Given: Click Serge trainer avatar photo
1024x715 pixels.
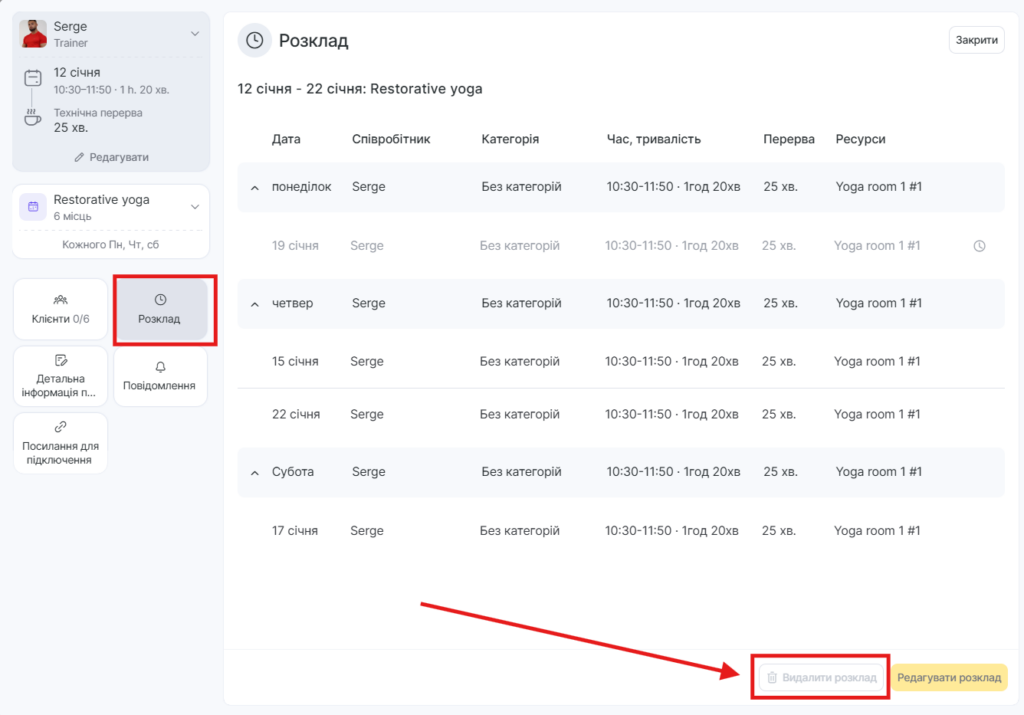Looking at the screenshot, I should pos(34,34).
